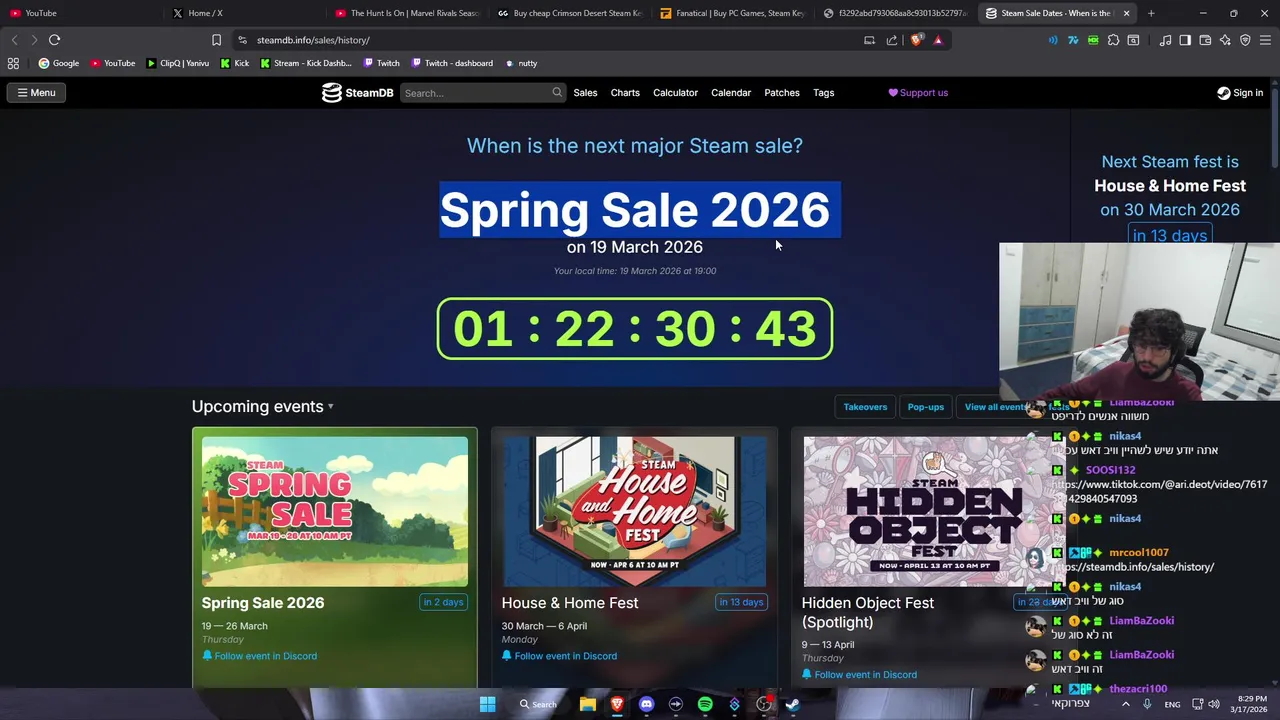This screenshot has height=720, width=1280.
Task: Close the Steam Sale Dates tab
Action: (x=1126, y=13)
